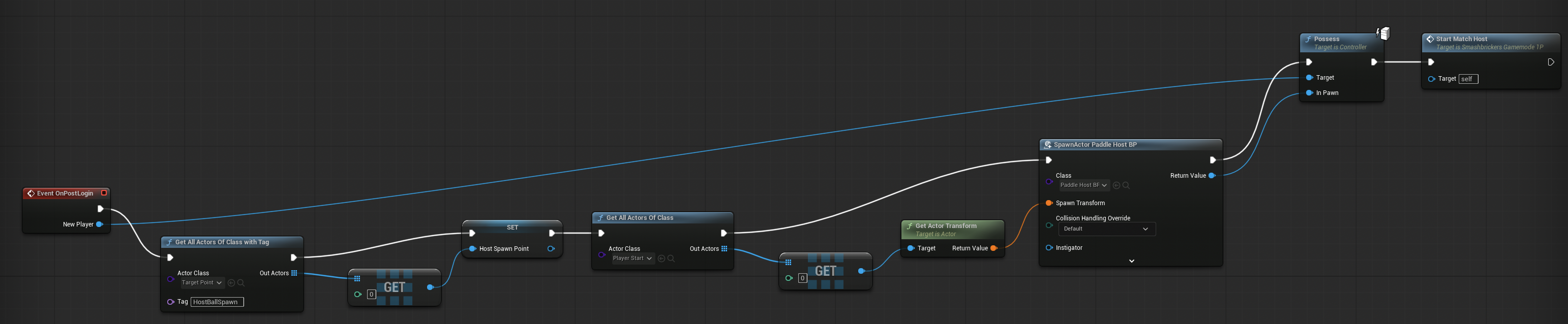1568x324 pixels.
Task: Click Start Match Host exec output pin
Action: coord(1551,62)
